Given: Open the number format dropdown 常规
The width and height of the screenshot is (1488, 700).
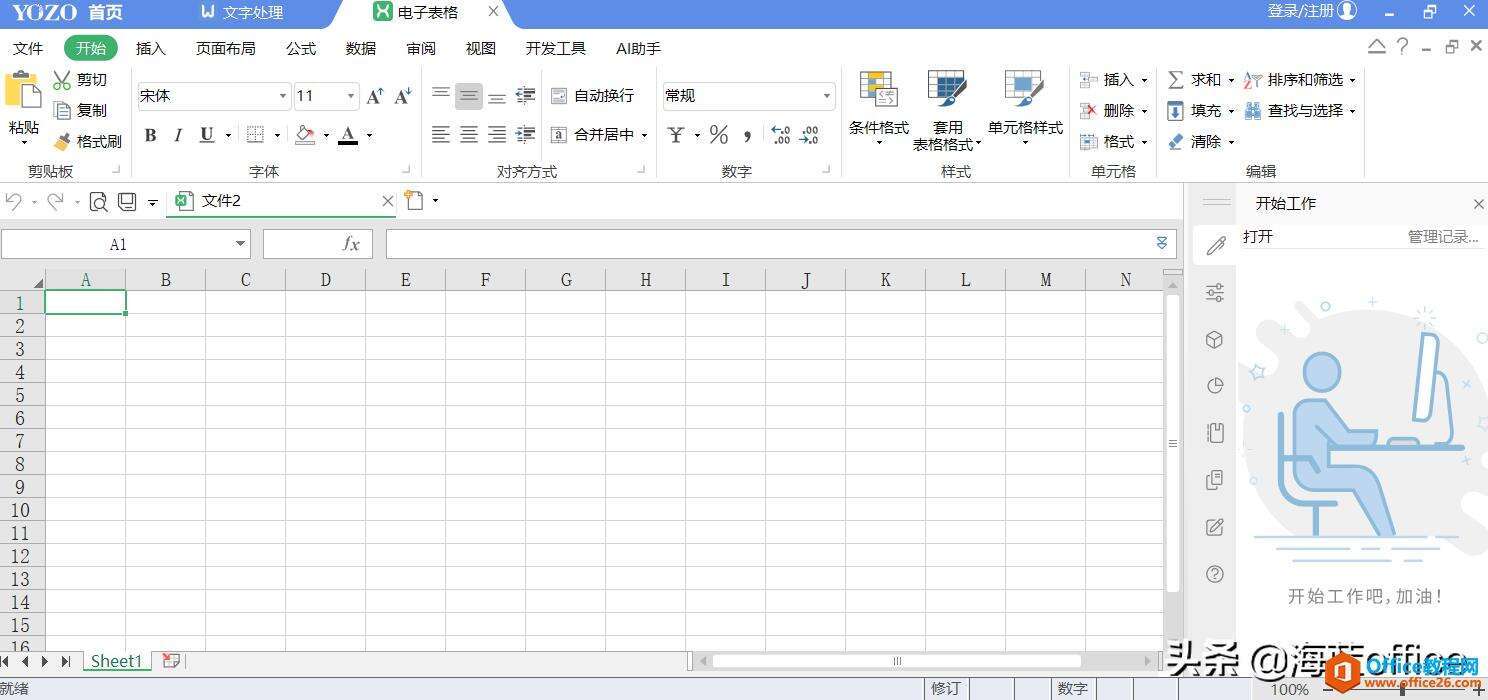Looking at the screenshot, I should tap(827, 96).
